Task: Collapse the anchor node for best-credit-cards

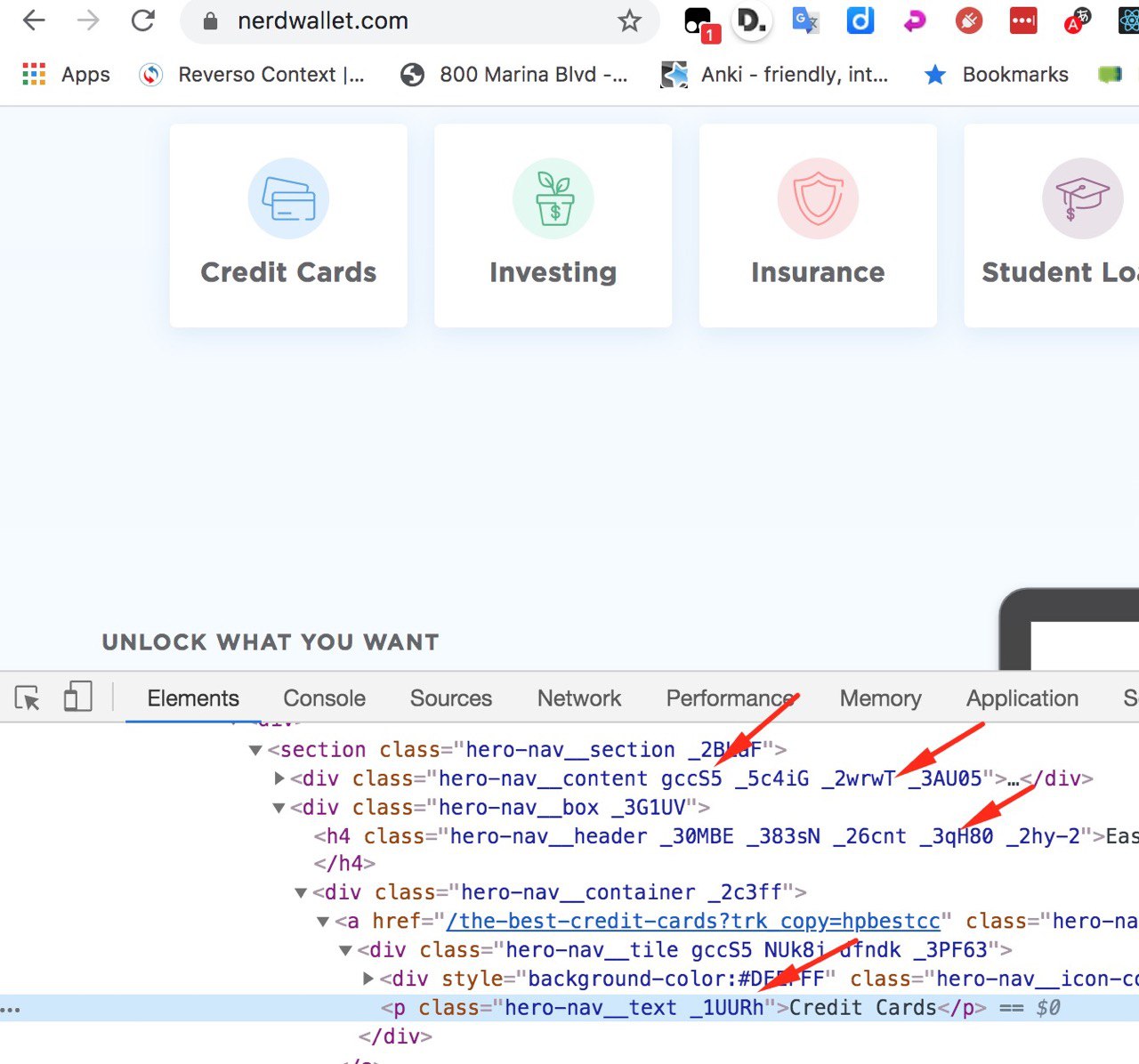Action: (323, 922)
